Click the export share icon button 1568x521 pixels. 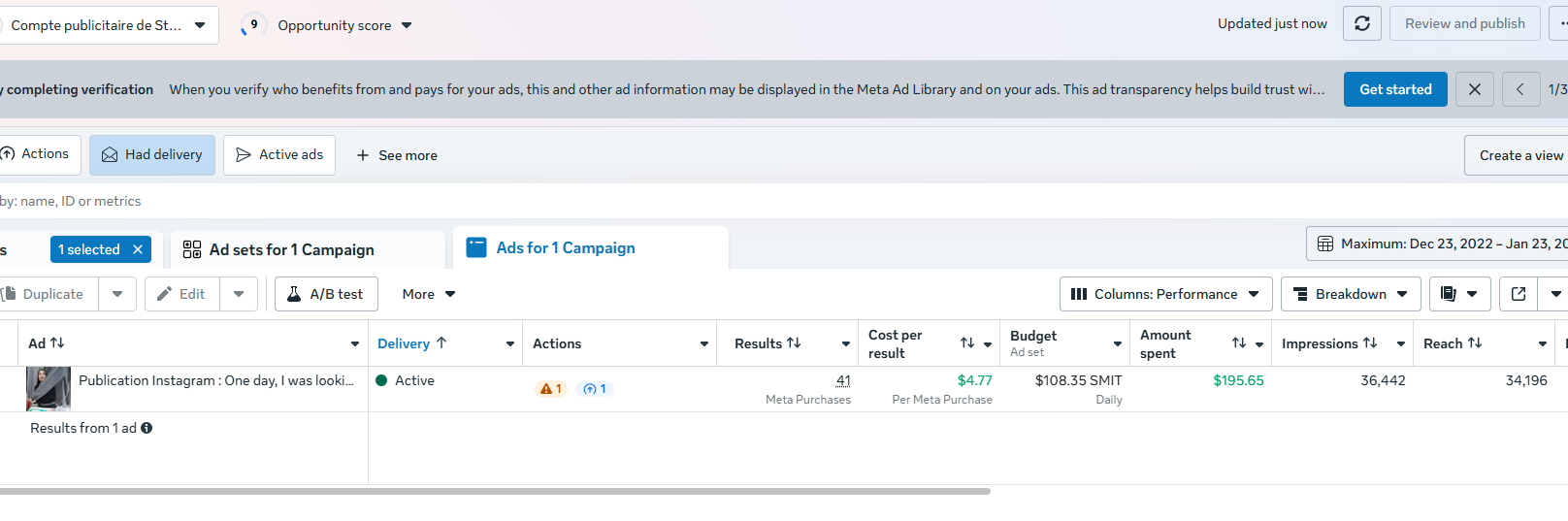(x=1519, y=294)
